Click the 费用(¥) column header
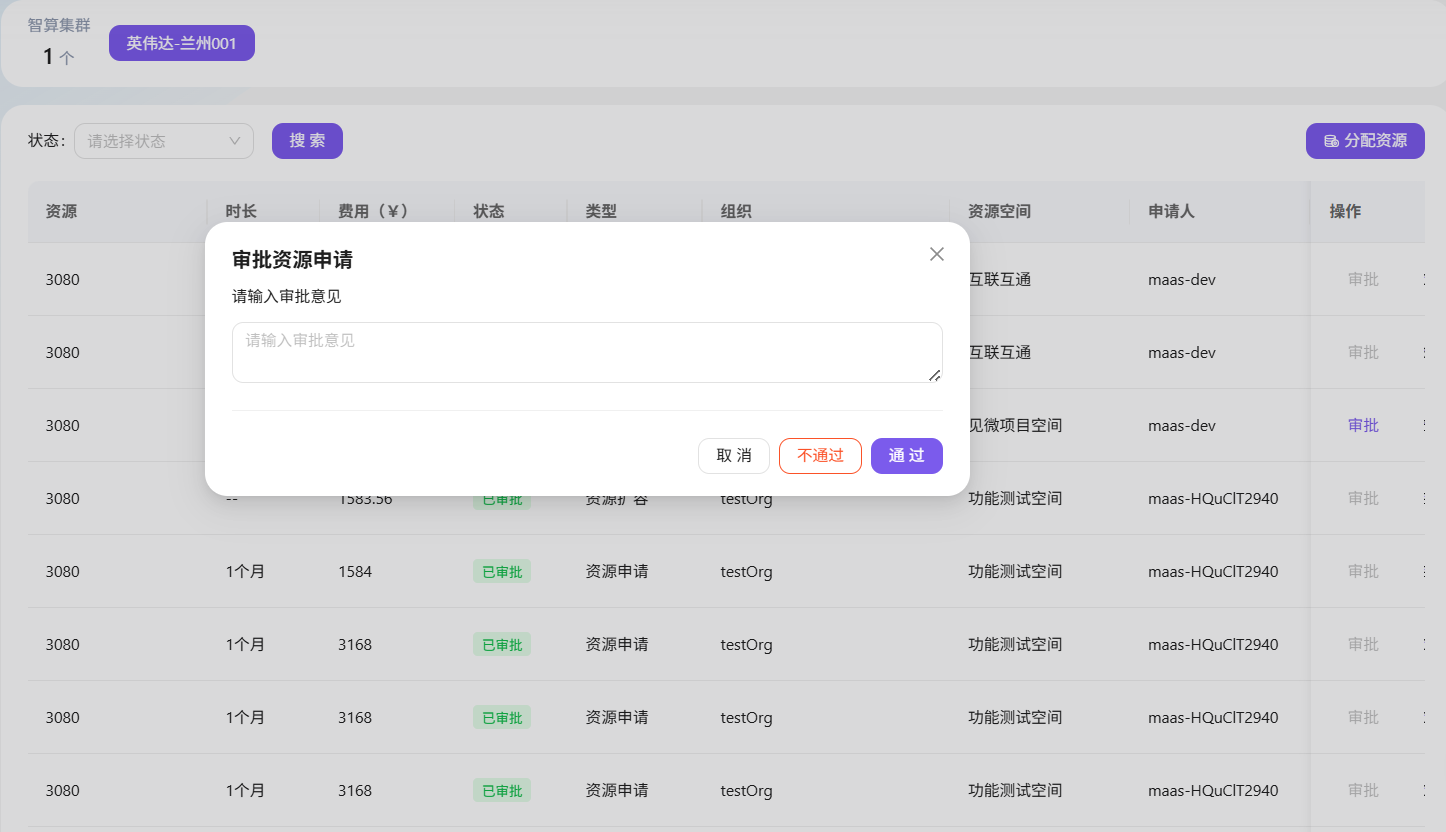1446x832 pixels. pyautogui.click(x=373, y=211)
